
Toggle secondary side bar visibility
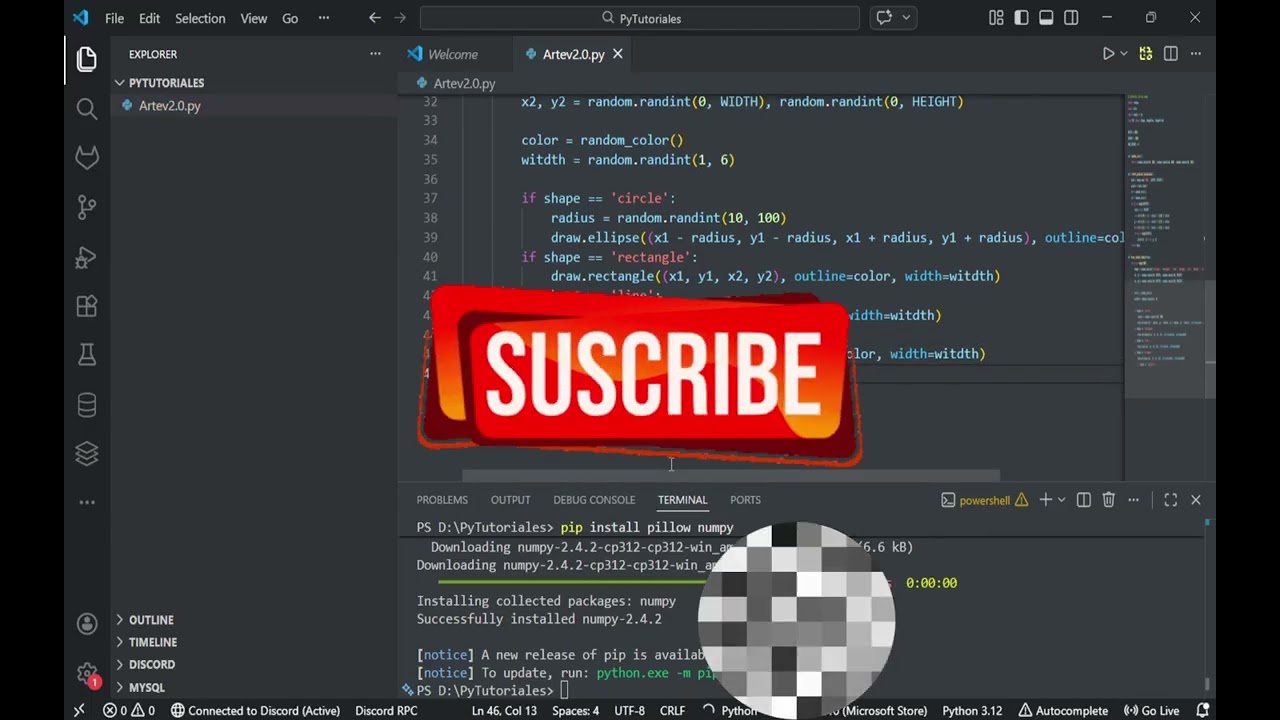click(x=1071, y=18)
